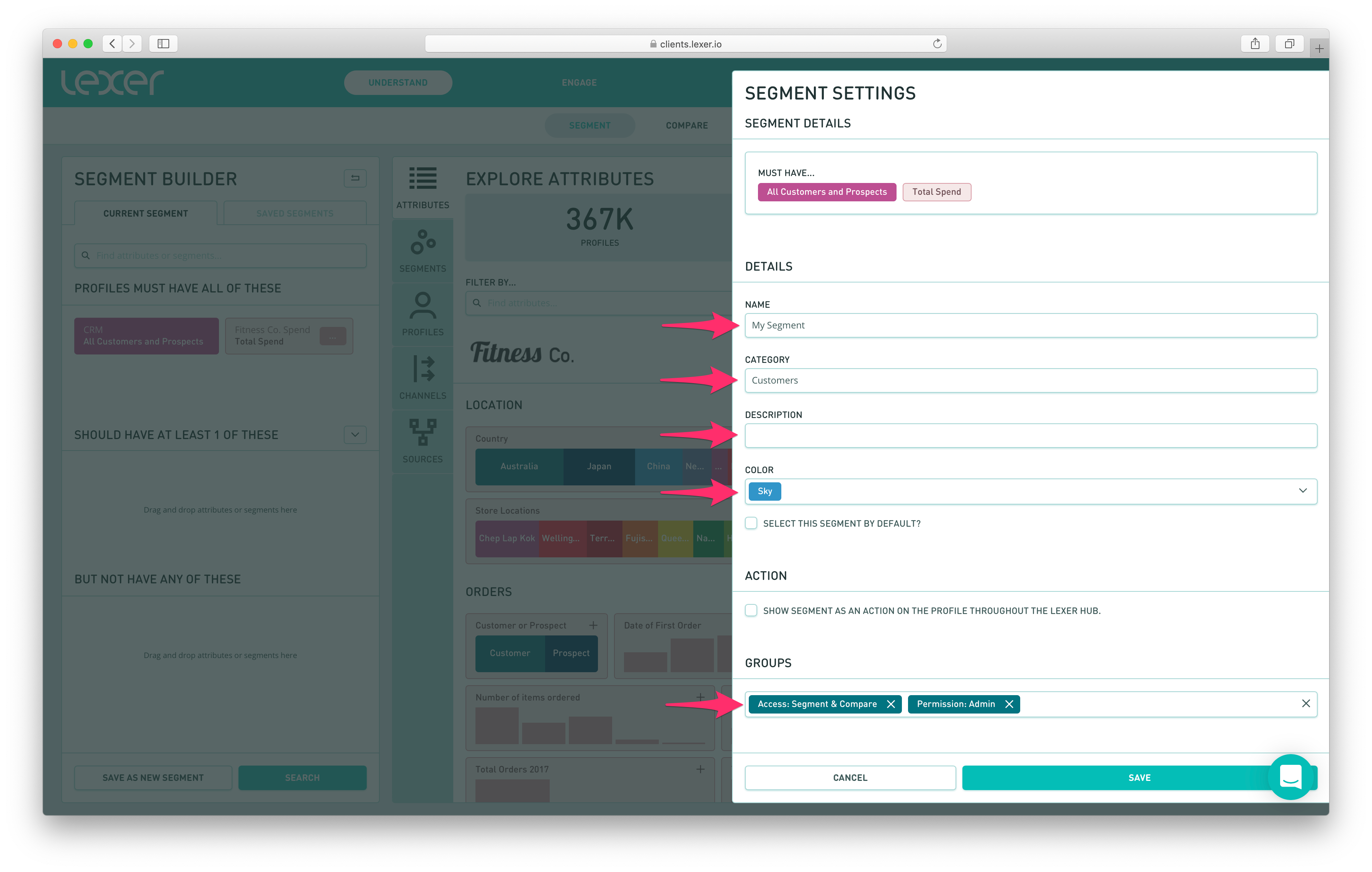This screenshot has height=872, width=1372.
Task: Show all Safari tabs overview
Action: [x=1289, y=43]
